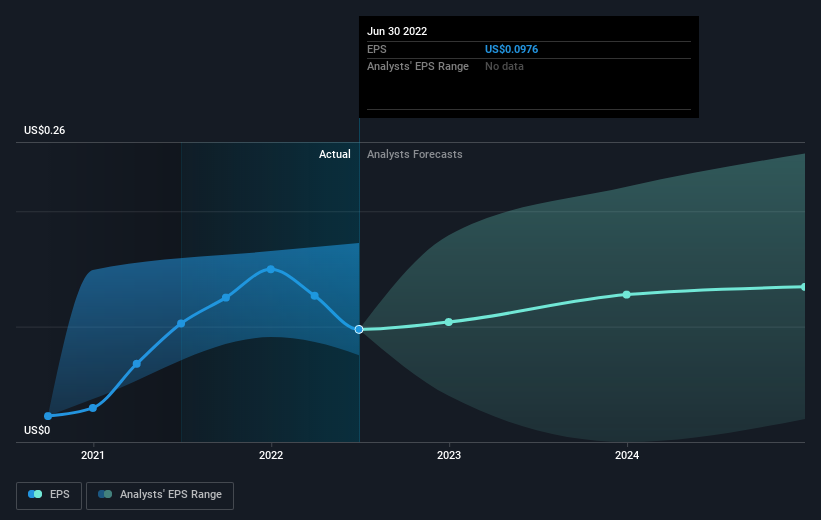Select EPS point at start of highlighted region
Screen dimensions: 821x520
pyautogui.click(x=181, y=324)
